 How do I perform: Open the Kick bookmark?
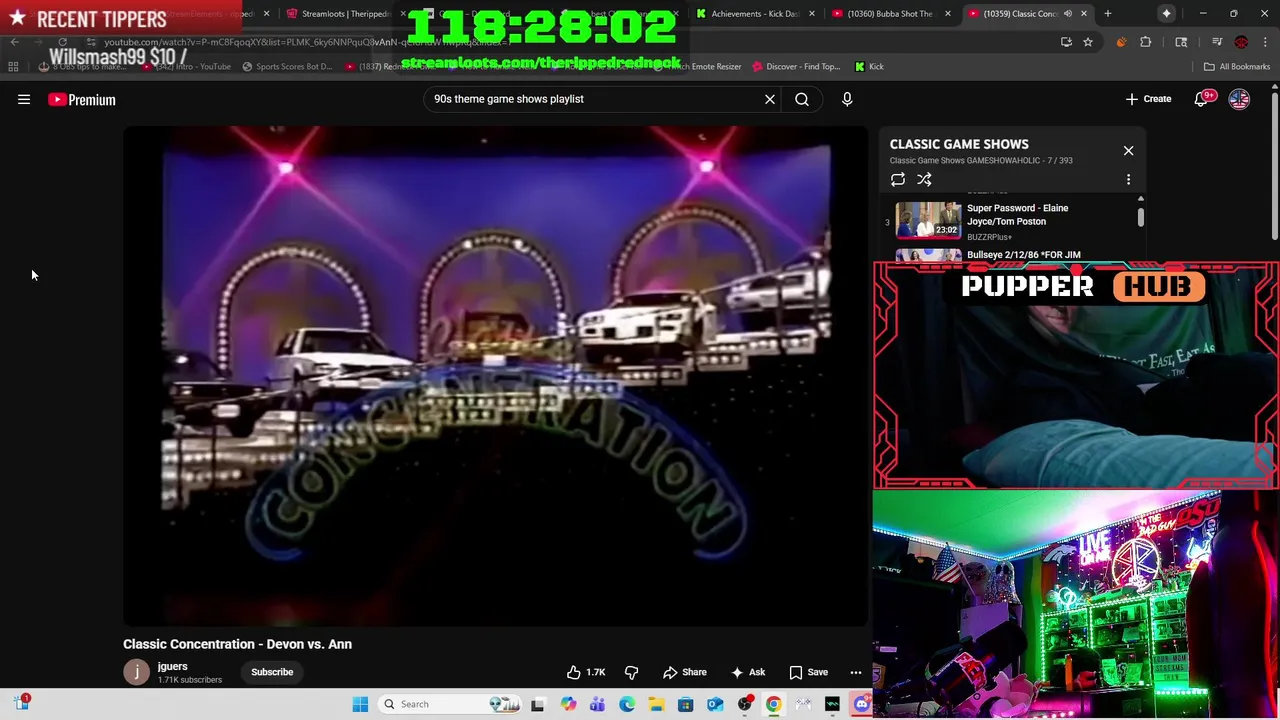point(869,66)
